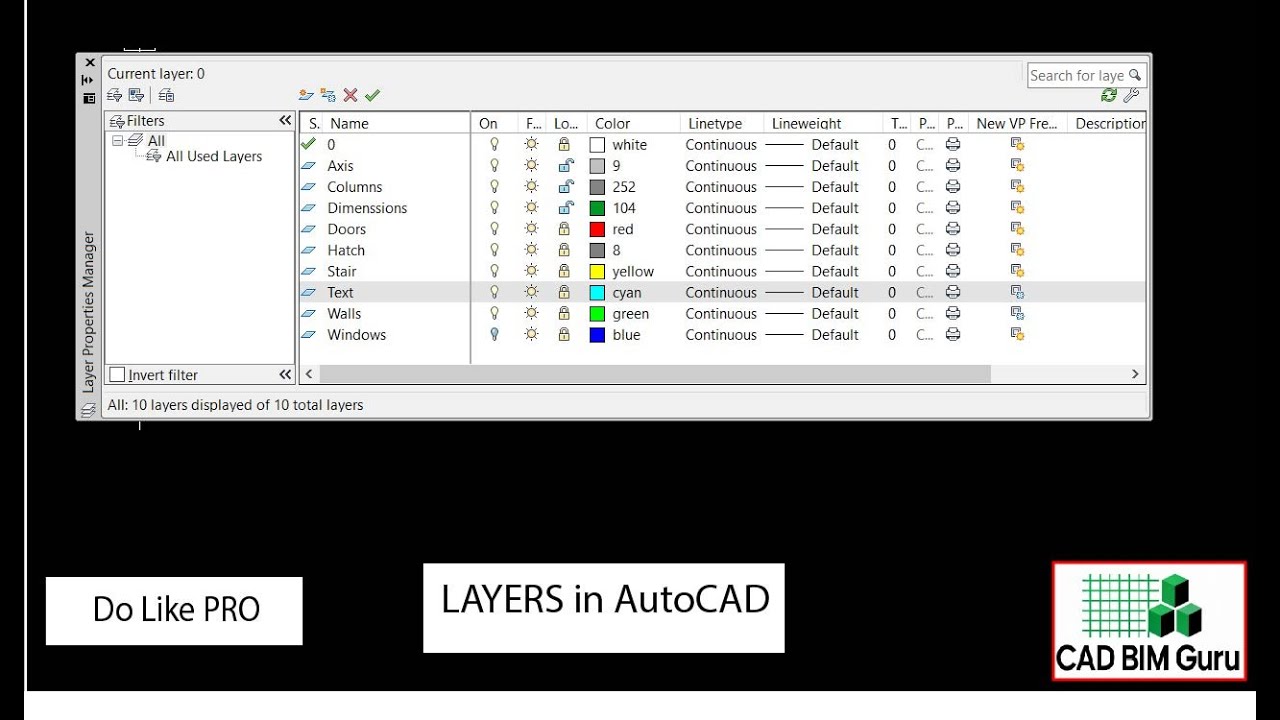
Task: Turn off the Windows layer light bulb
Action: [x=493, y=335]
